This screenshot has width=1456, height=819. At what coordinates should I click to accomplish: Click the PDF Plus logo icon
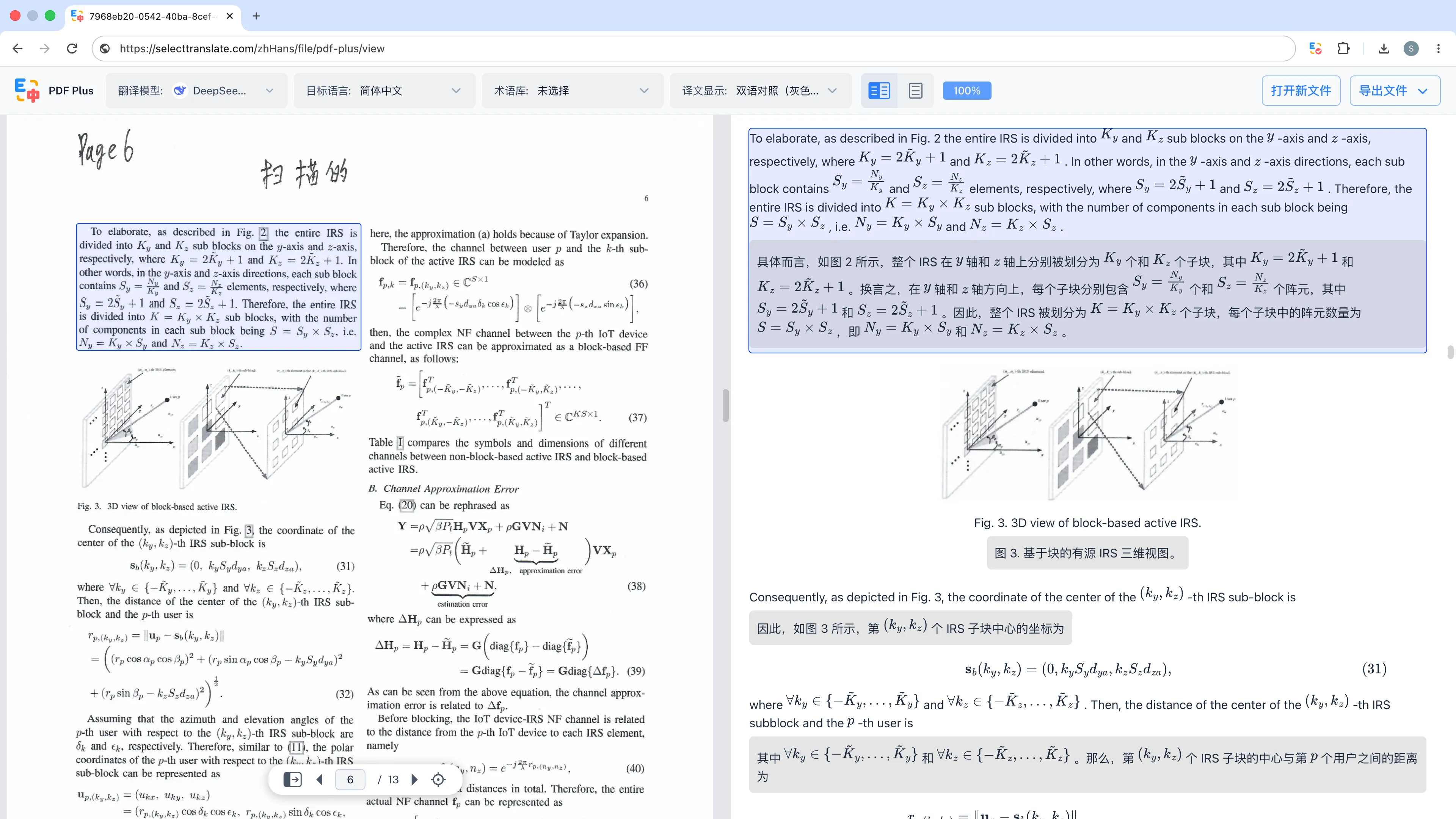click(27, 91)
